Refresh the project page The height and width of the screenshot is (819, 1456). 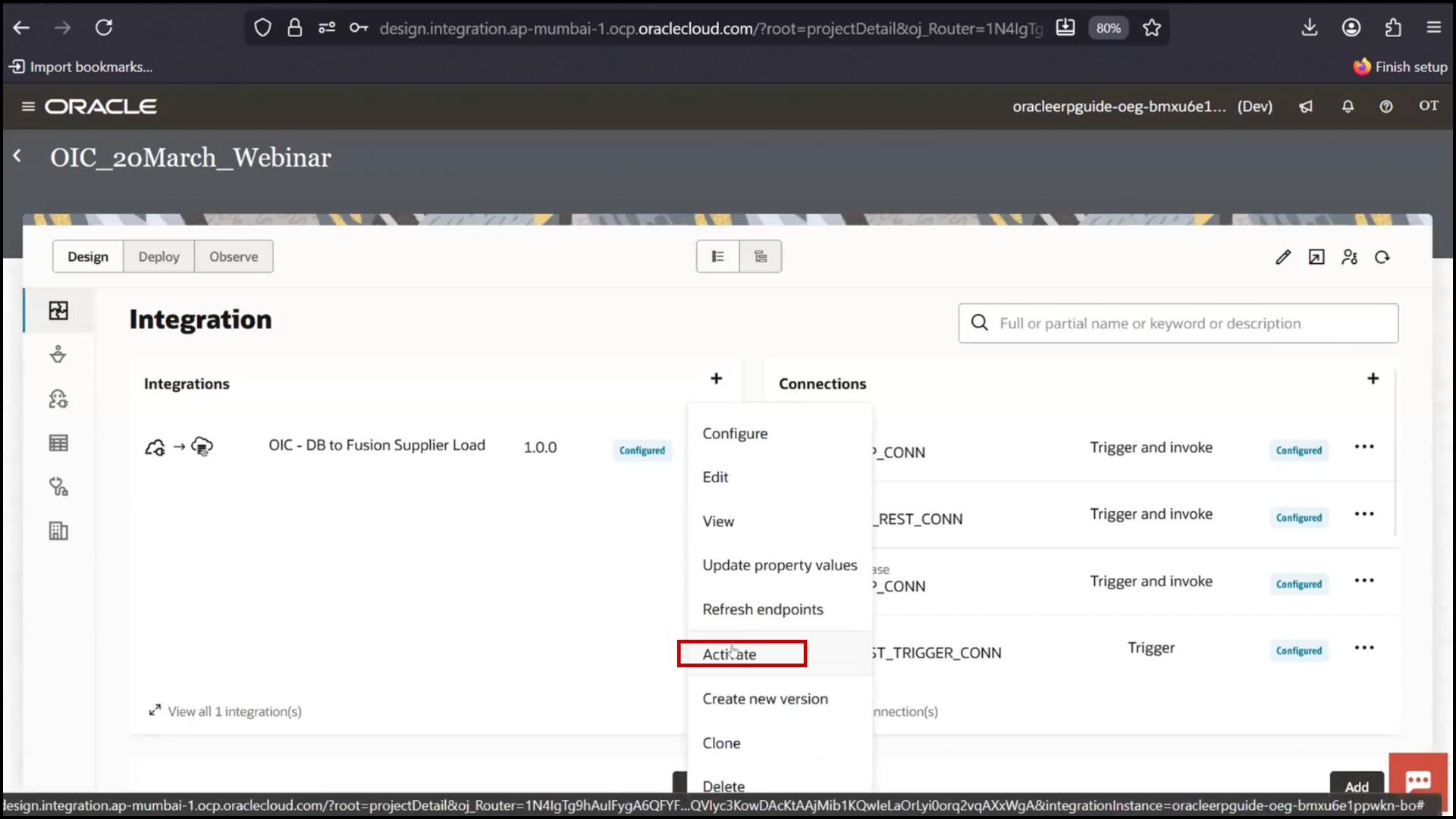[x=1382, y=257]
